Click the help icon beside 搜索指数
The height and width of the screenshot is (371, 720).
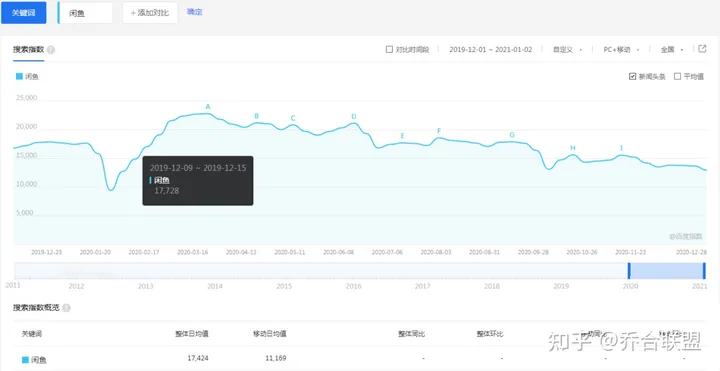pyautogui.click(x=51, y=50)
